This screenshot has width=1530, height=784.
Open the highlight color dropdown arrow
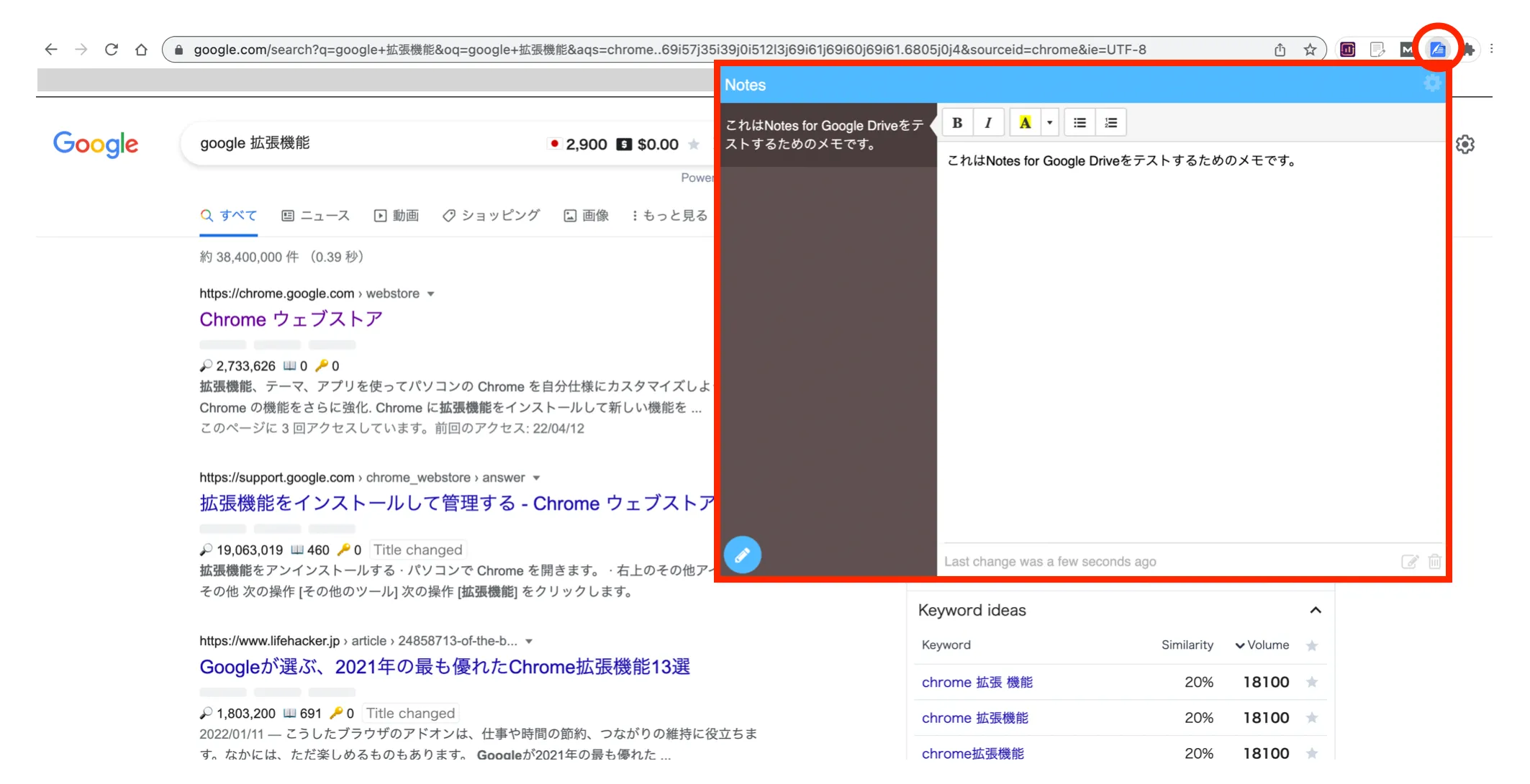point(1050,123)
